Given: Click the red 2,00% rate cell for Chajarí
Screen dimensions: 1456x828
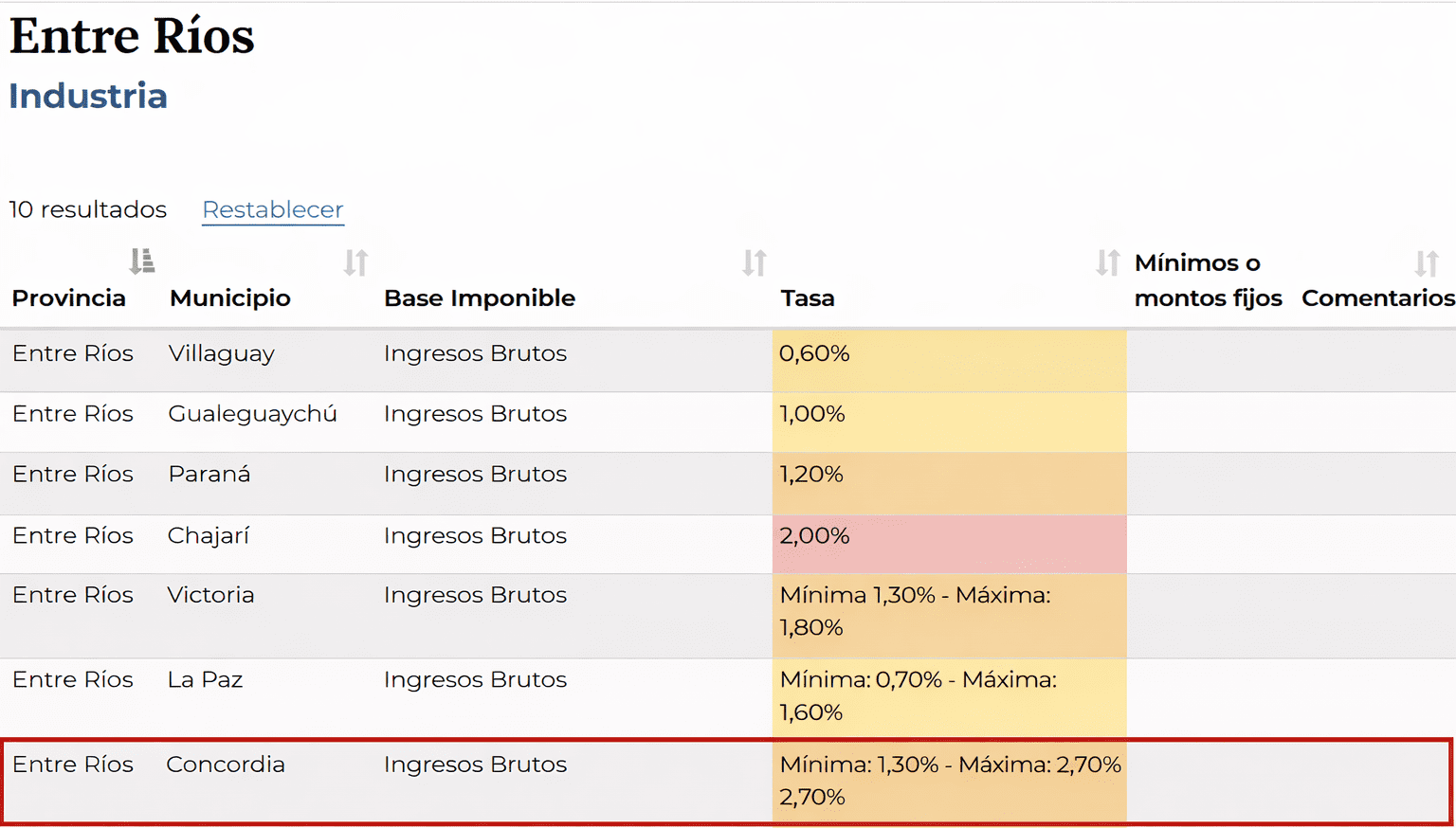Looking at the screenshot, I should pyautogui.click(x=948, y=536).
